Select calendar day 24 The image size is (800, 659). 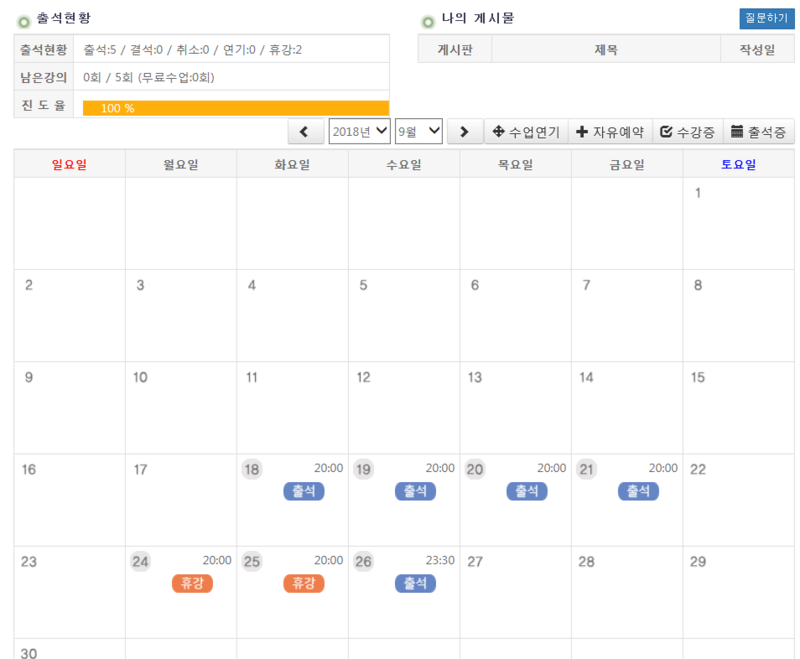(x=140, y=562)
